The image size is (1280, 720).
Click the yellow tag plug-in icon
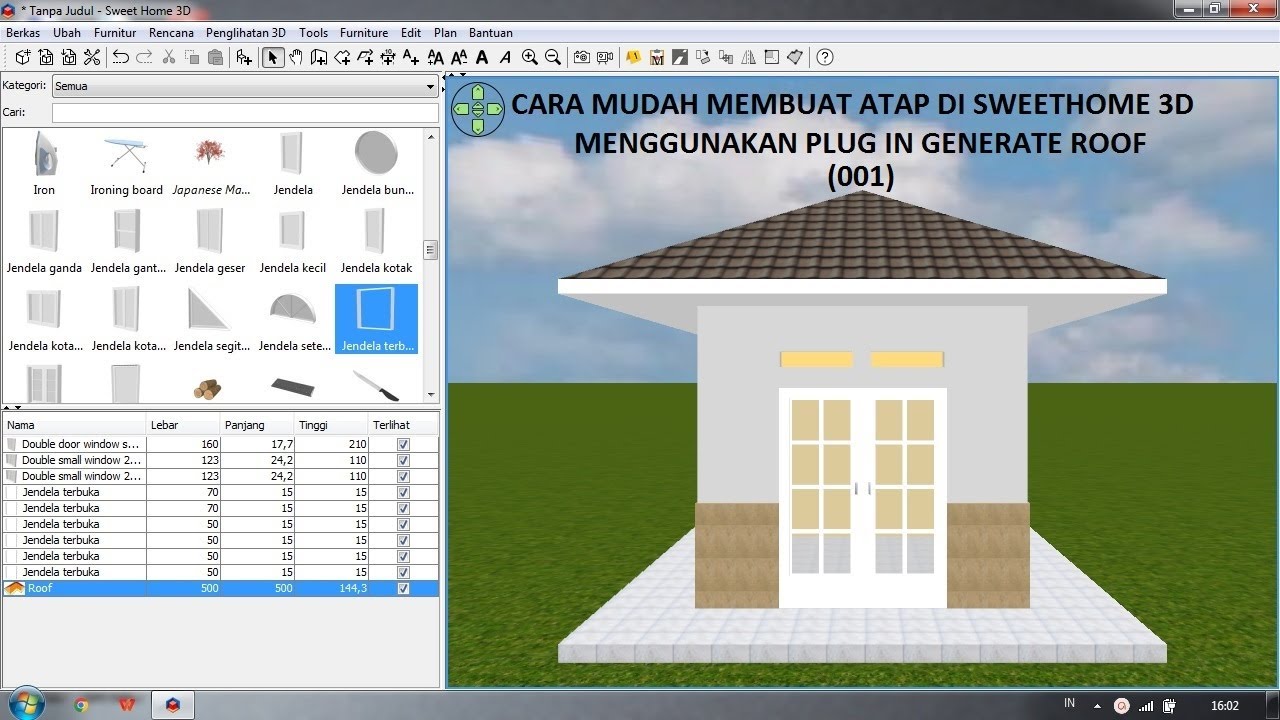(633, 57)
